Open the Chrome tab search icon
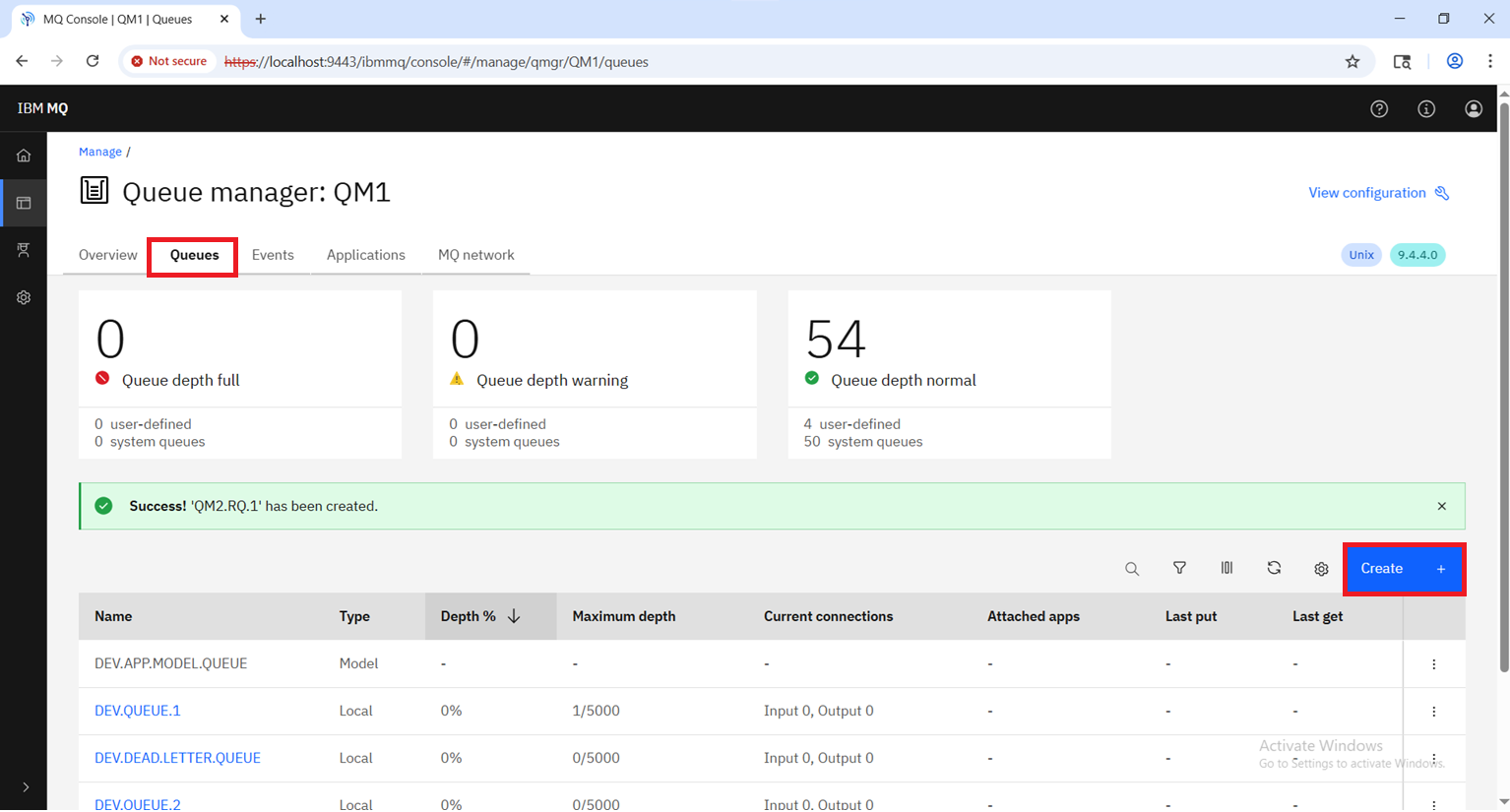1510x812 pixels. click(x=1403, y=62)
